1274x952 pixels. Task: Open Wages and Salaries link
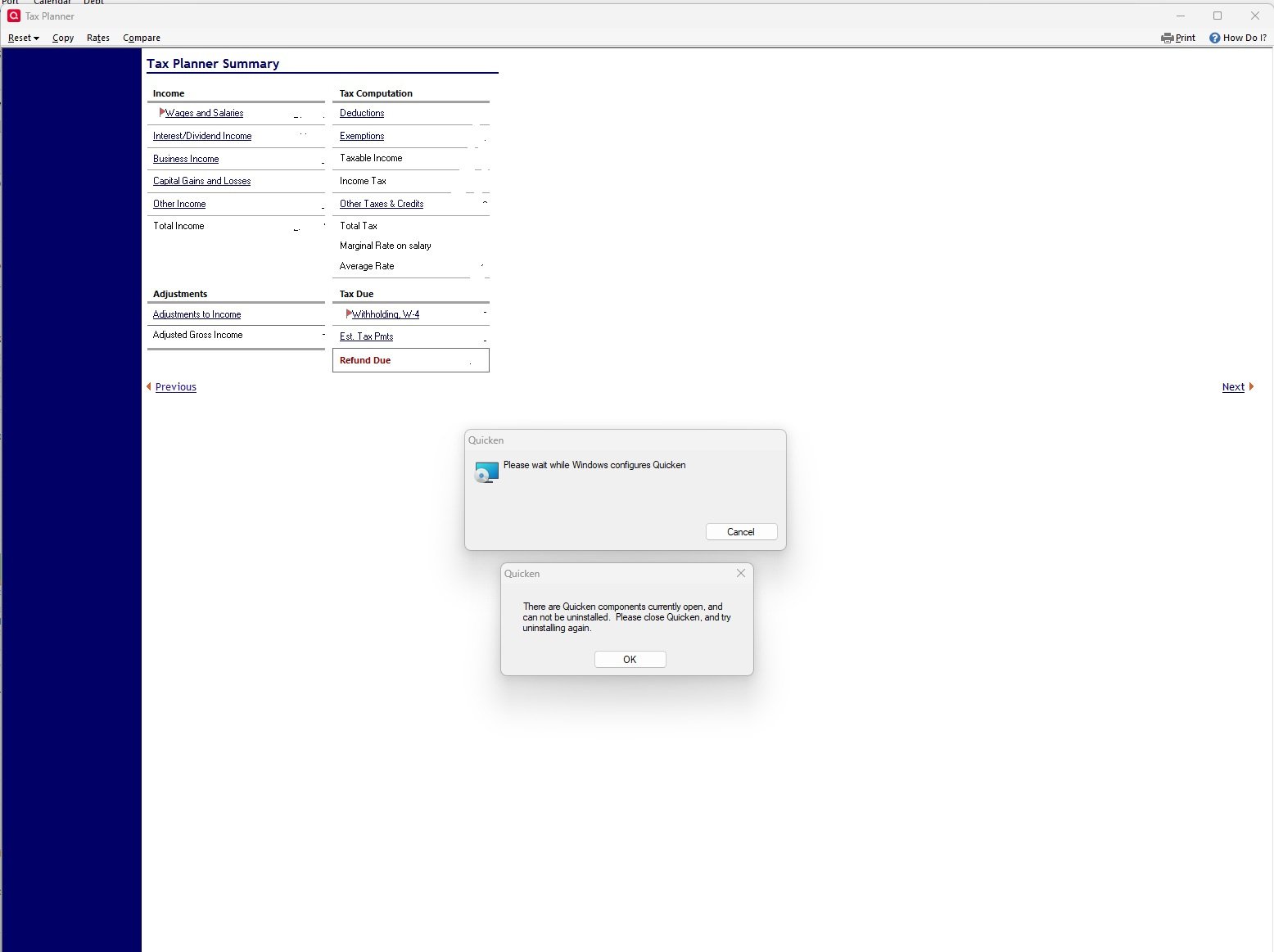205,113
